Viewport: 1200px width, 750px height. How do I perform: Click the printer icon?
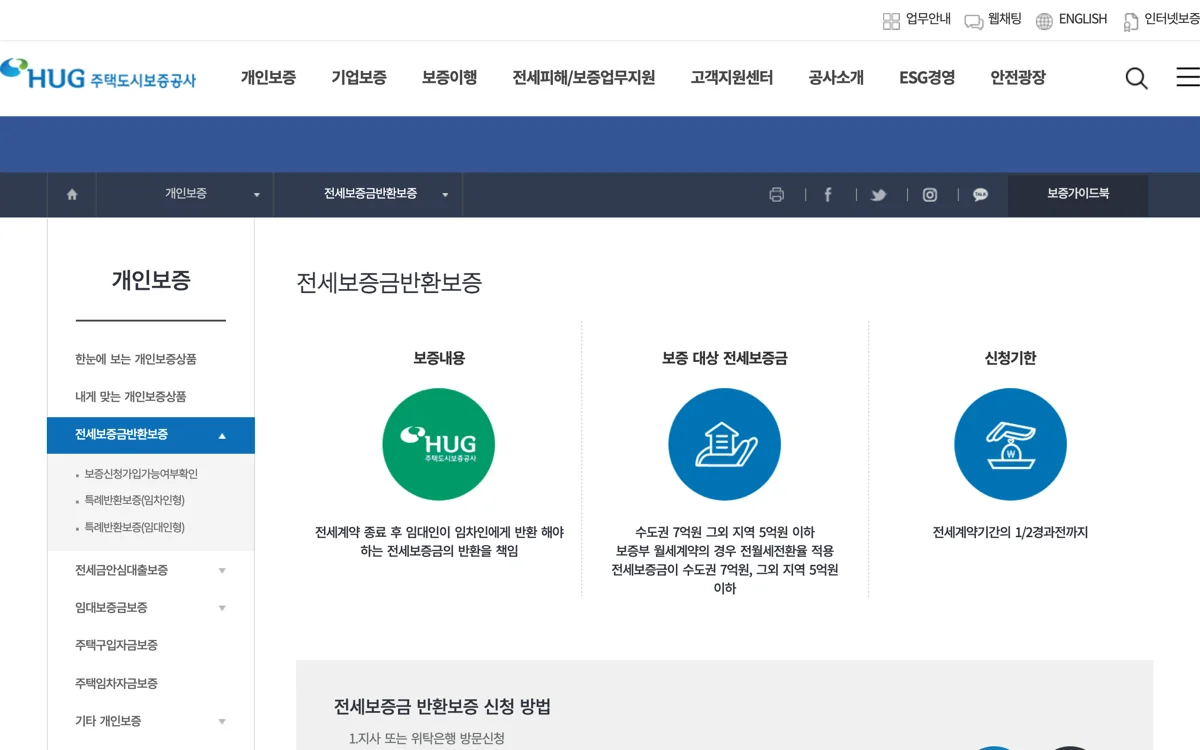777,195
